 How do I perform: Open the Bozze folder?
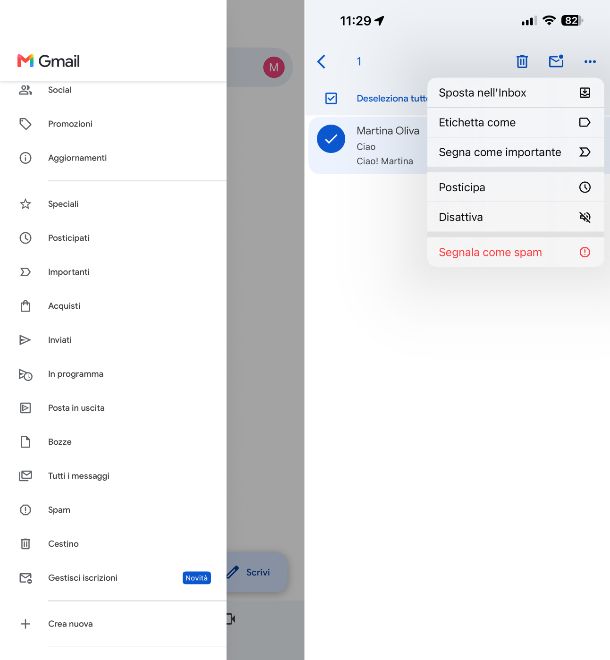click(x=113, y=442)
